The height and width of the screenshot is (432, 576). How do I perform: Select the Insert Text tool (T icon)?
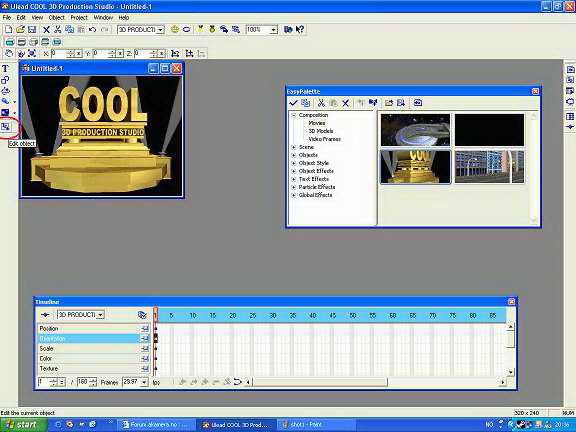(5, 68)
